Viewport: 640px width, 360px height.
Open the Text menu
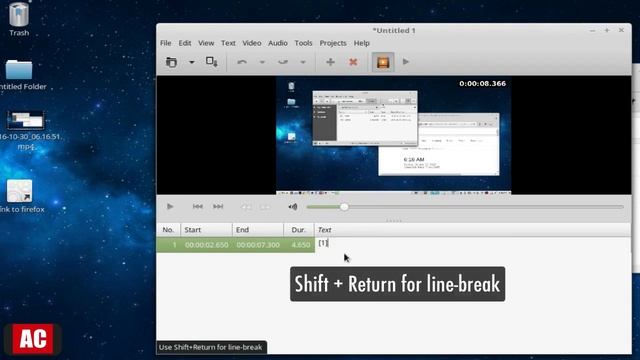pos(228,43)
